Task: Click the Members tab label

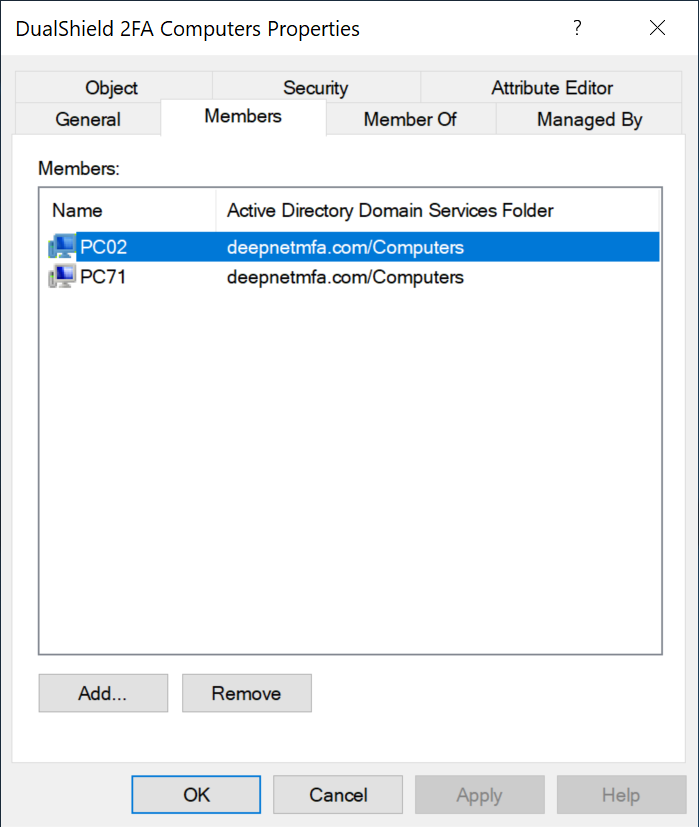Action: point(243,116)
